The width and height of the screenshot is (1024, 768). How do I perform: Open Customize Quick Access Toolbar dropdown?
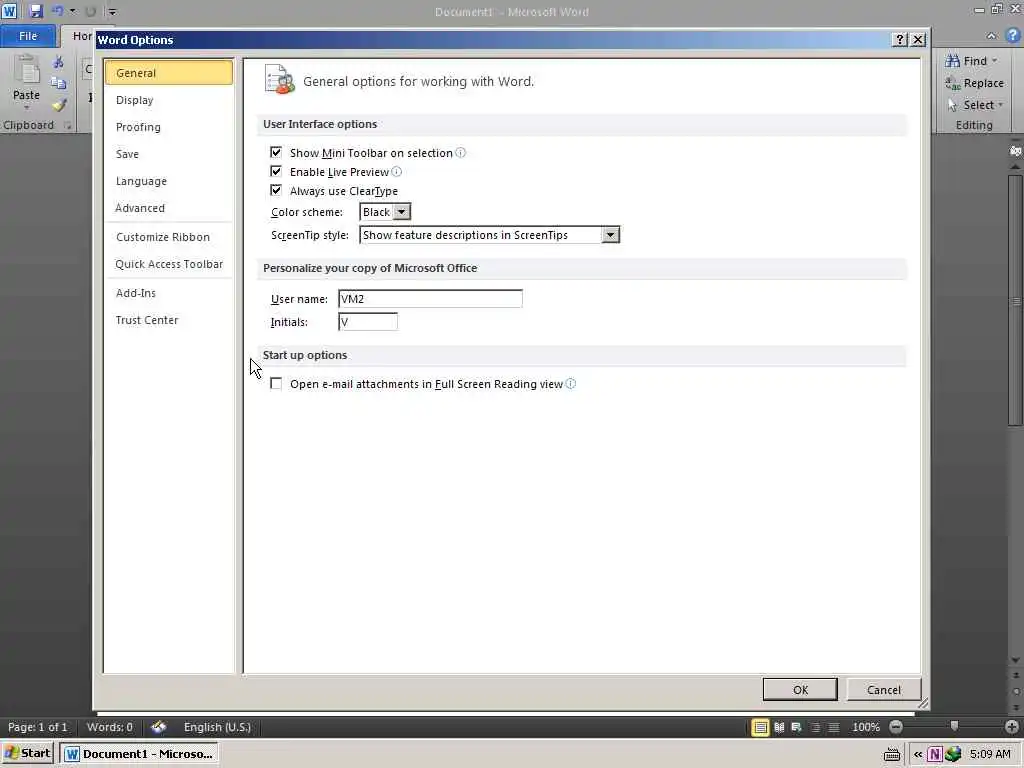coord(112,11)
